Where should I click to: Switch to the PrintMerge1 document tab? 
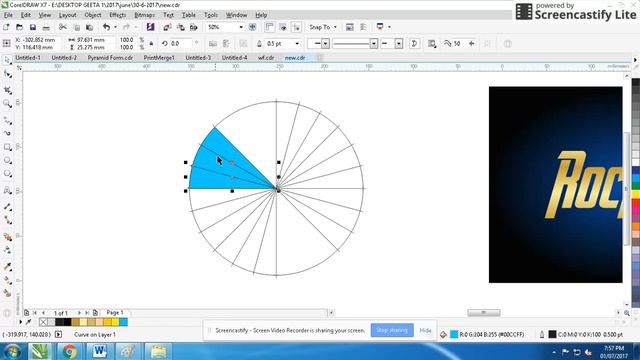(159, 58)
